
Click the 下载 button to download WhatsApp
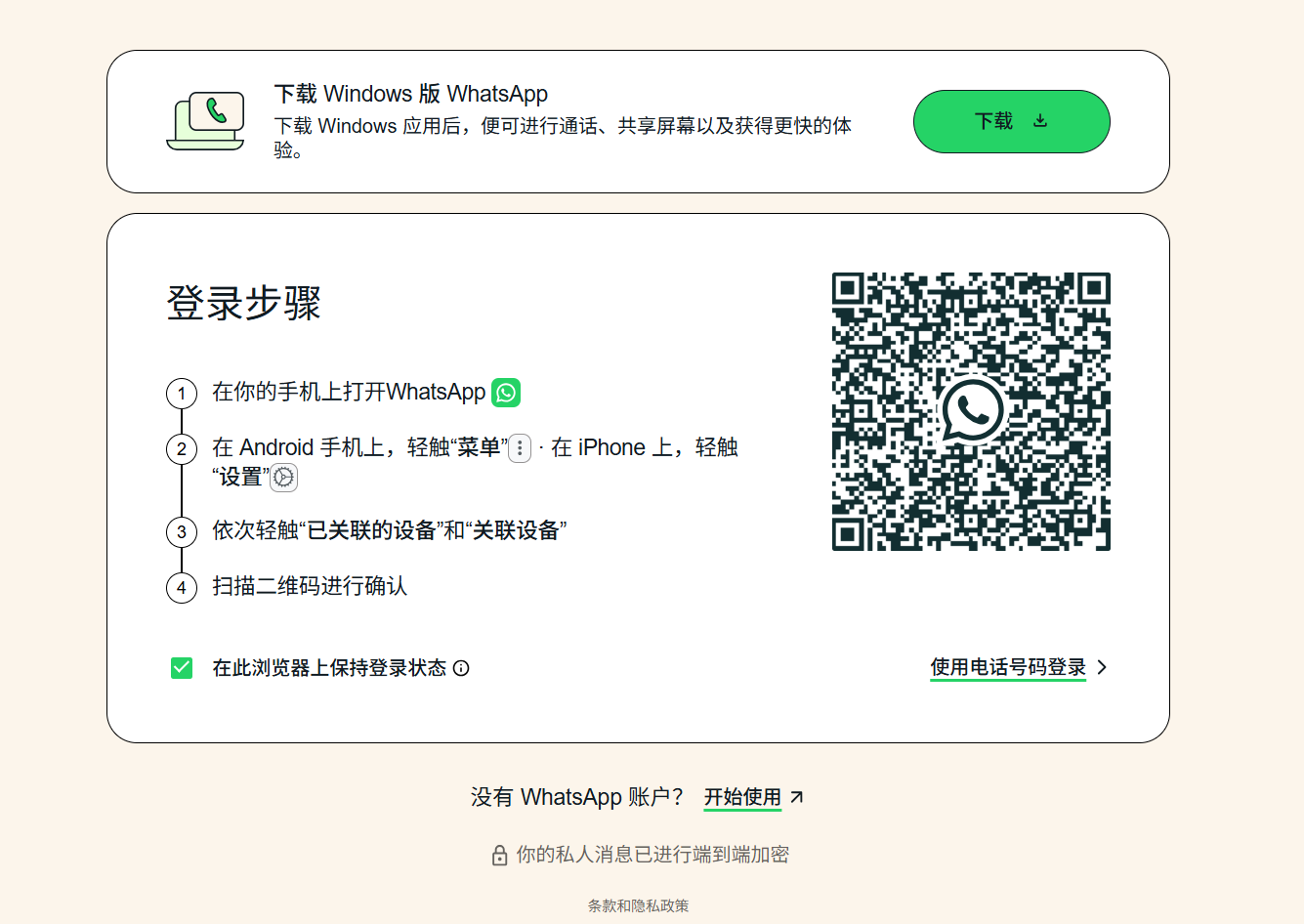point(1011,121)
